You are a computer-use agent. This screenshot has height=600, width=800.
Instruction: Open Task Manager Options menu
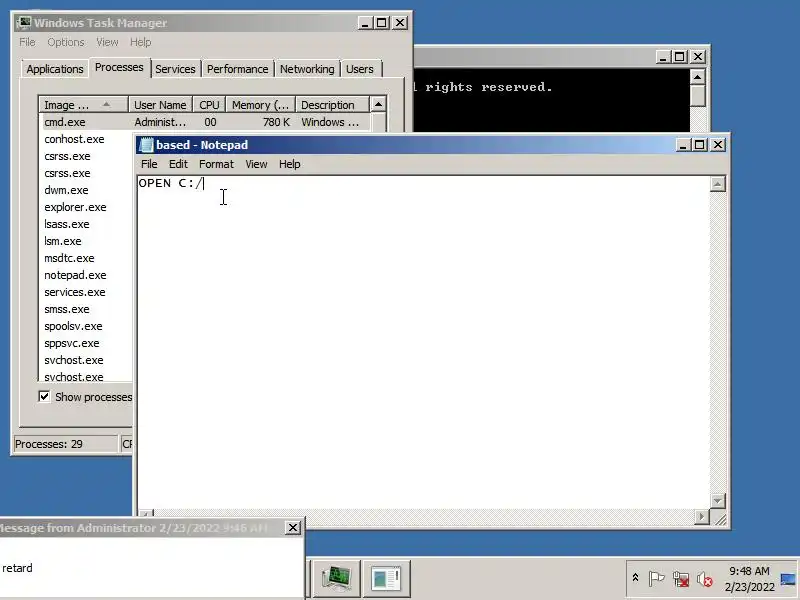66,42
